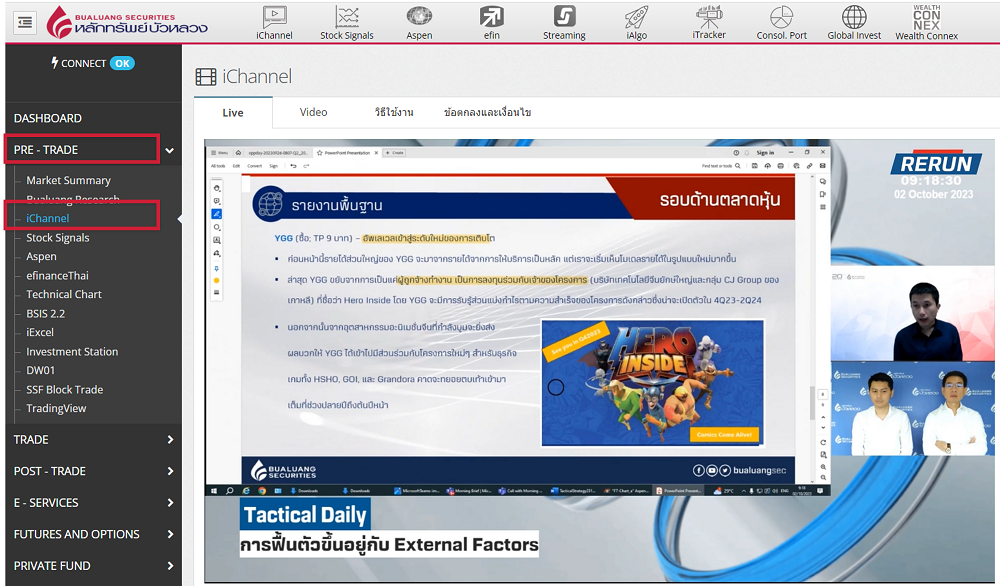Launch efin from the top toolbar
Viewport: 1000px width, 586px height.
click(x=492, y=23)
